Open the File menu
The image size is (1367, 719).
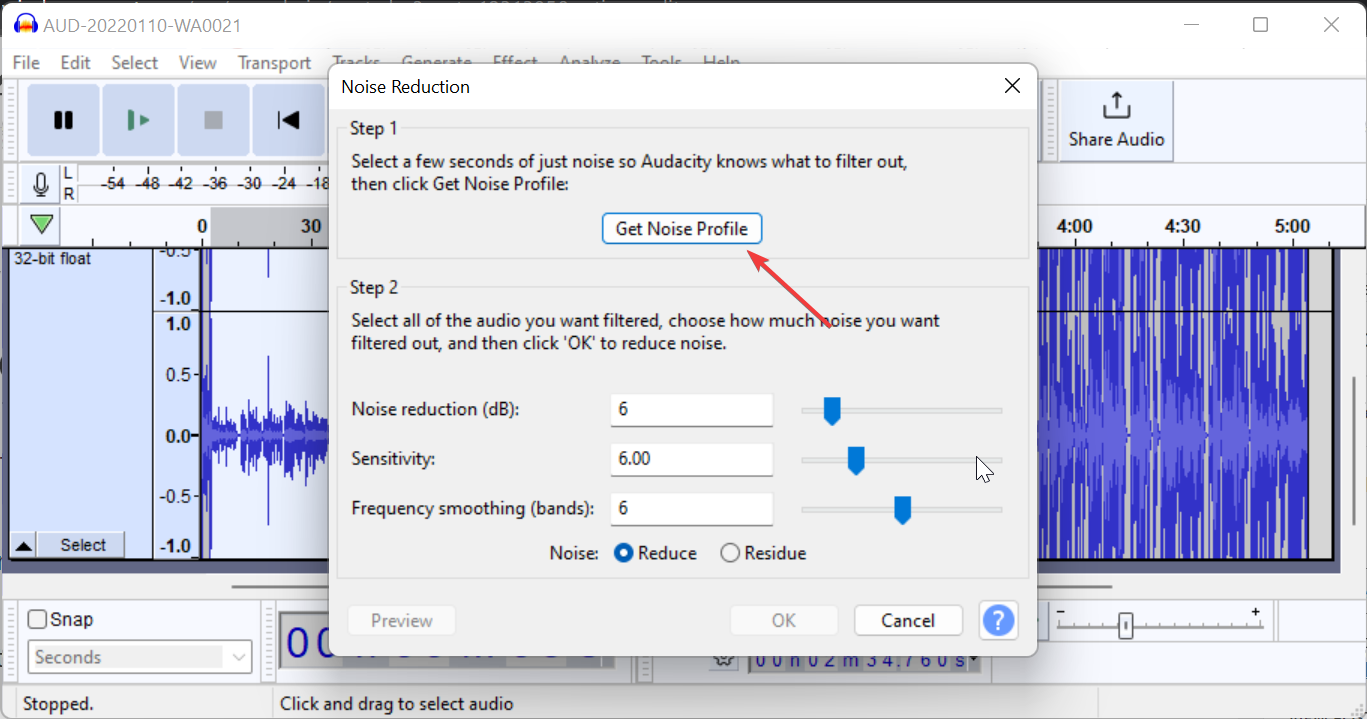pyautogui.click(x=26, y=62)
